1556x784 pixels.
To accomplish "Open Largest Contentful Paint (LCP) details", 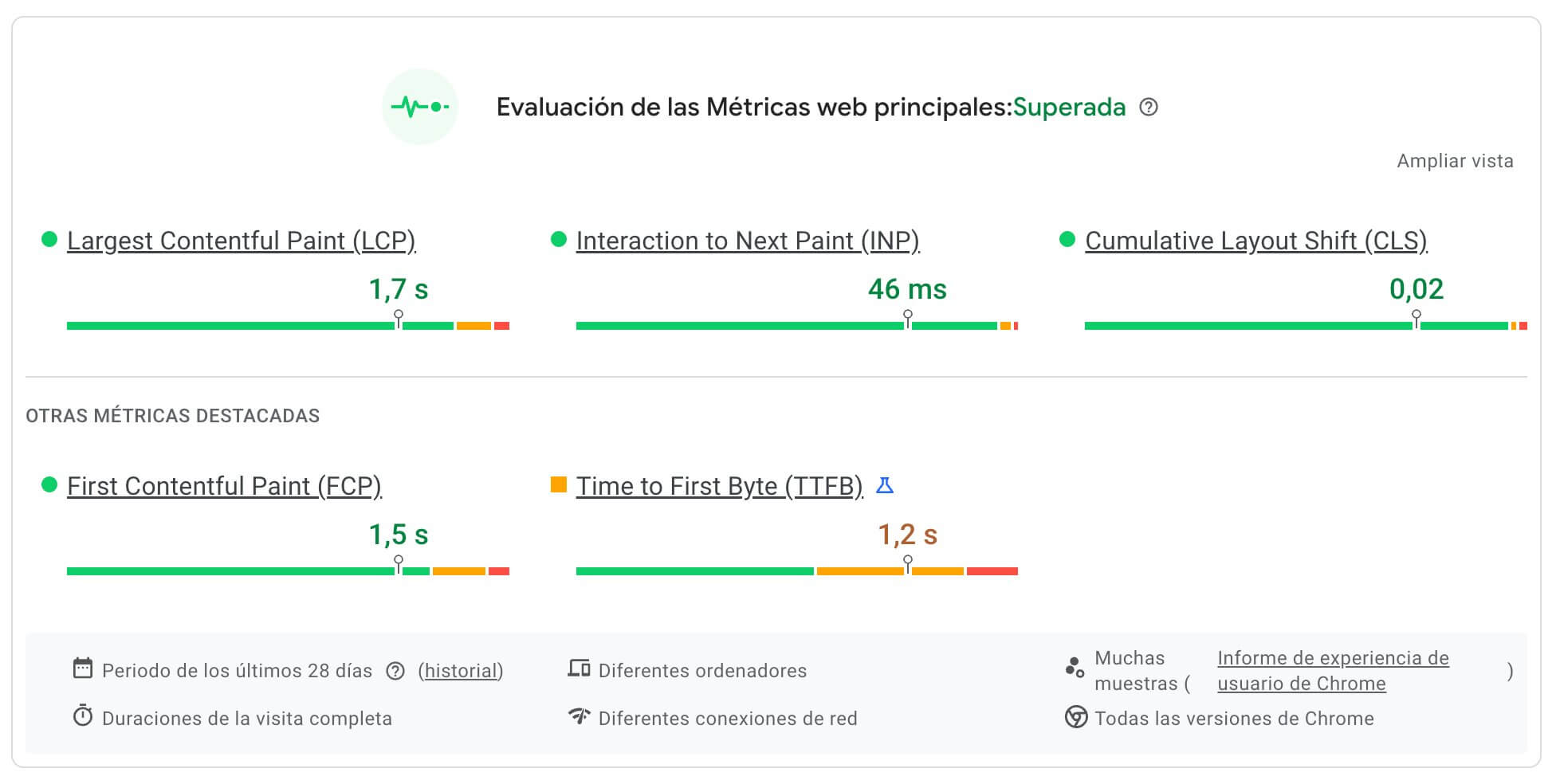I will pos(242,240).
